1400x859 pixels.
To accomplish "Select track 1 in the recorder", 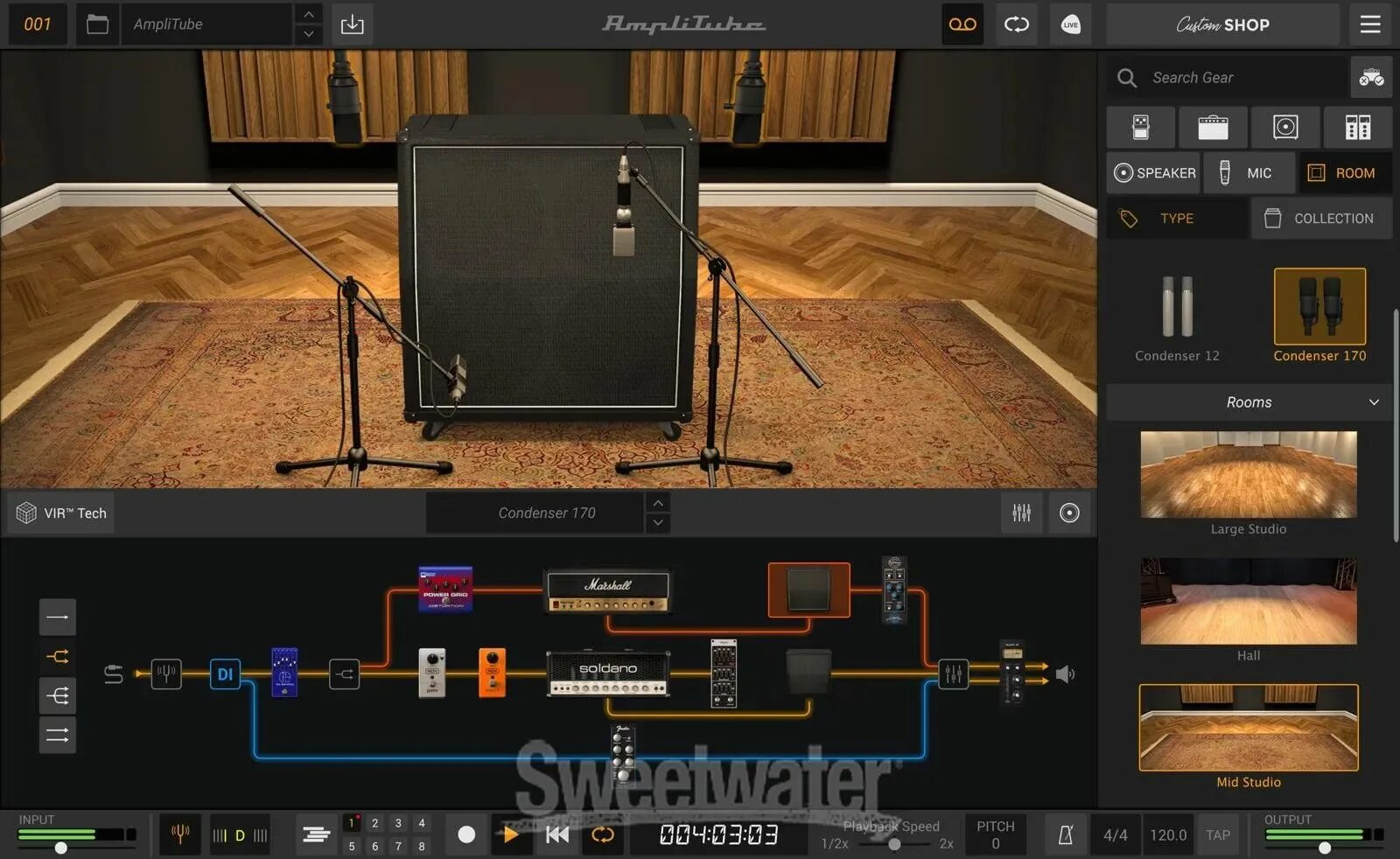I will (x=352, y=822).
